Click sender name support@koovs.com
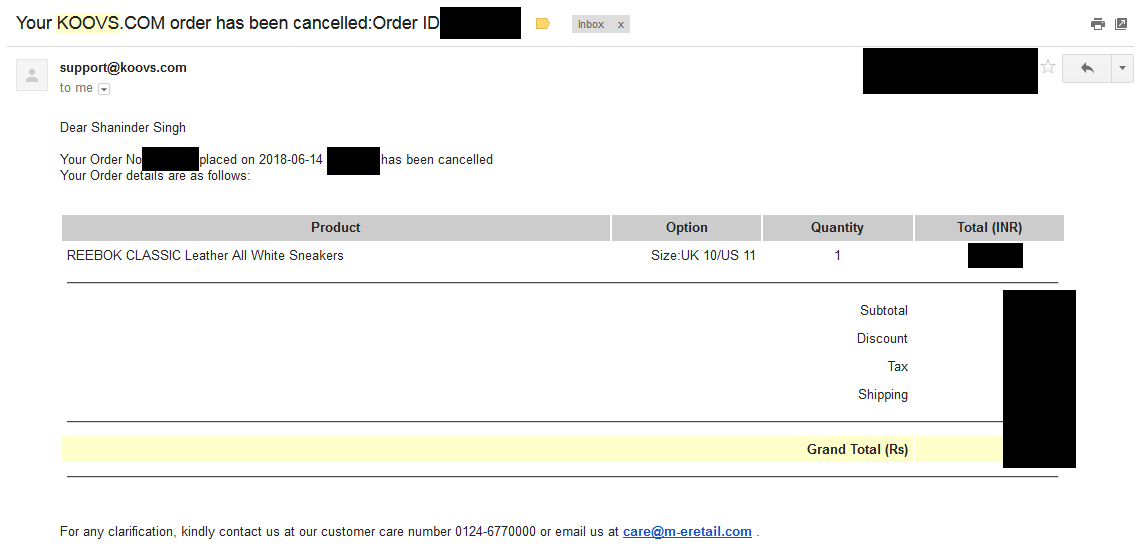Image resolution: width=1140 pixels, height=548 pixels. point(123,68)
